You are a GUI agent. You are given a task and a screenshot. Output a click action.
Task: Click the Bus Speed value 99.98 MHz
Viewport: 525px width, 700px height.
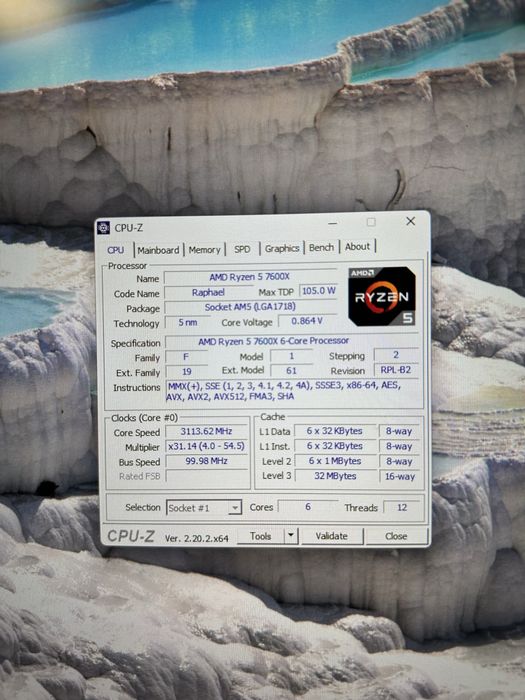point(206,461)
